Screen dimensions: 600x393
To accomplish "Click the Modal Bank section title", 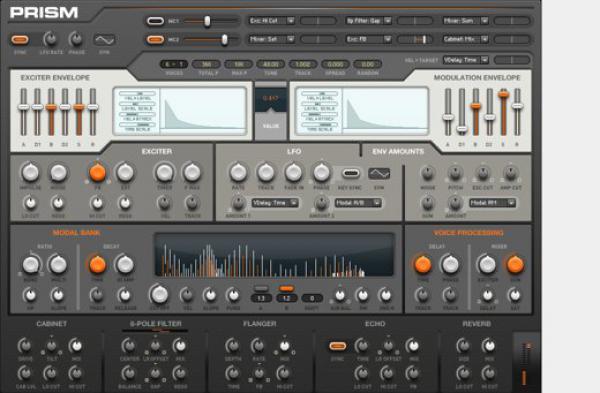I will 77,233.
